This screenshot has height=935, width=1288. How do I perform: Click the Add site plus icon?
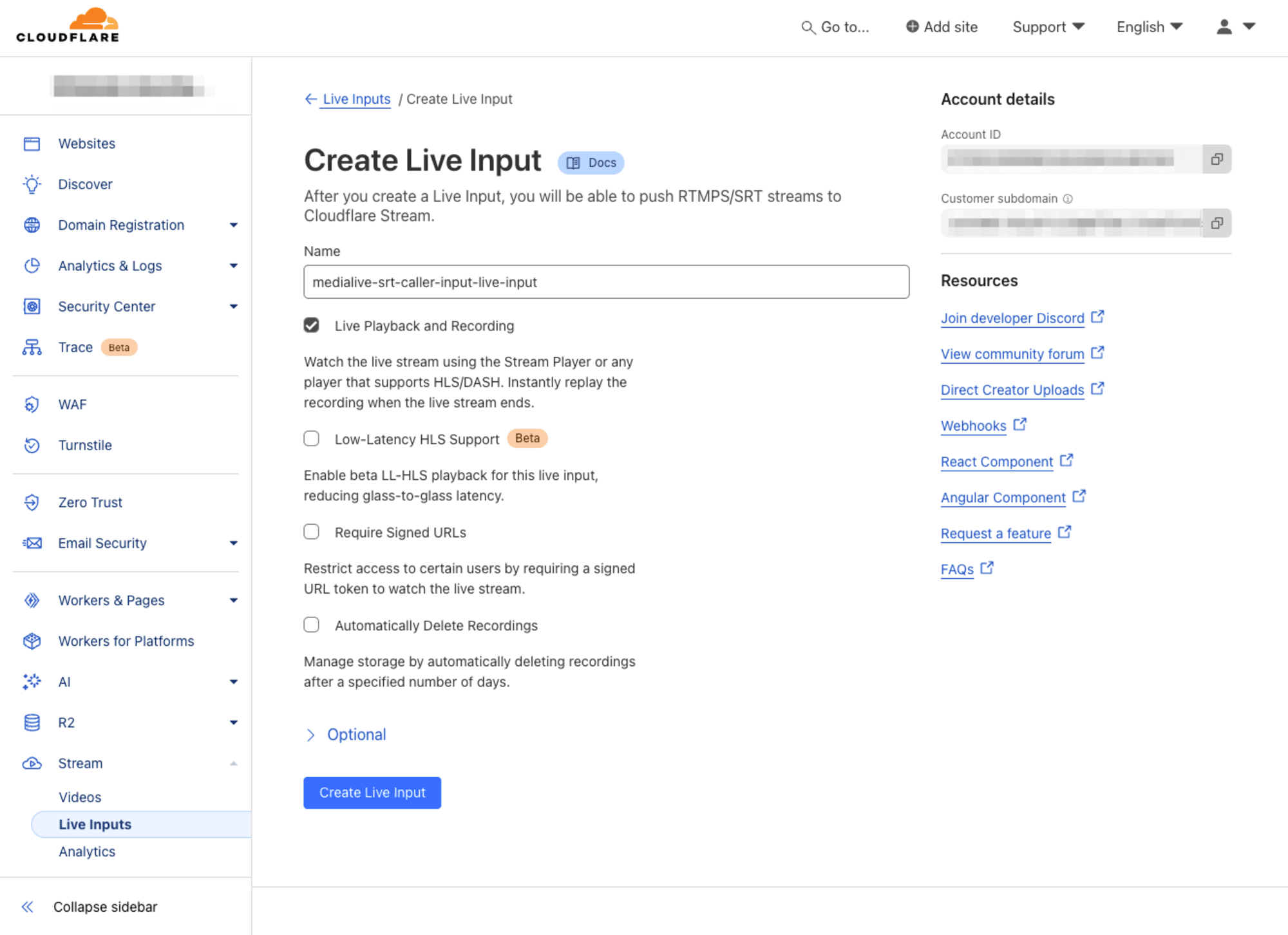point(912,26)
